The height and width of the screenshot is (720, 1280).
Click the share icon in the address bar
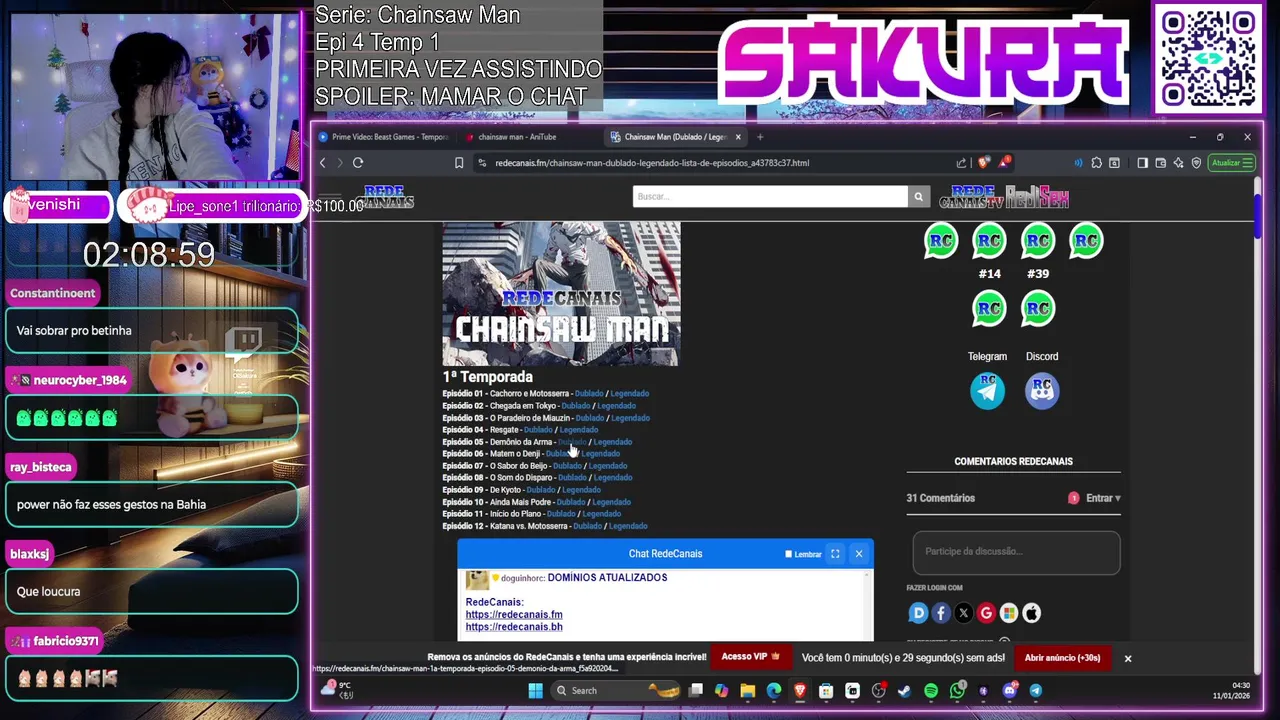[961, 163]
